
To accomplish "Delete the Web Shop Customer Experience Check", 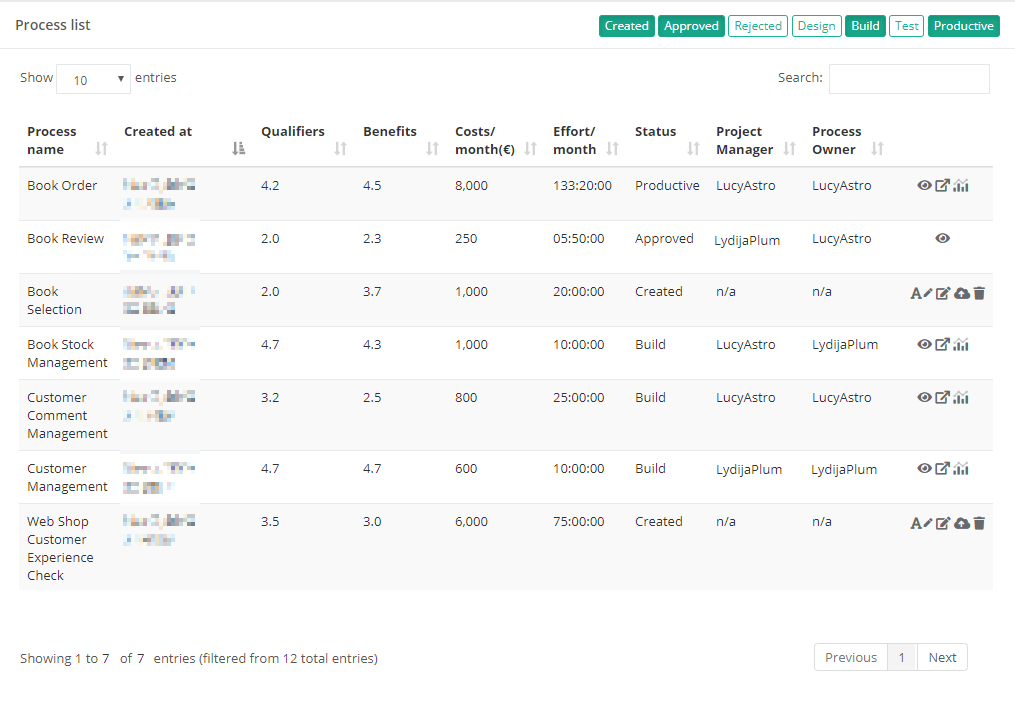I will tap(977, 522).
